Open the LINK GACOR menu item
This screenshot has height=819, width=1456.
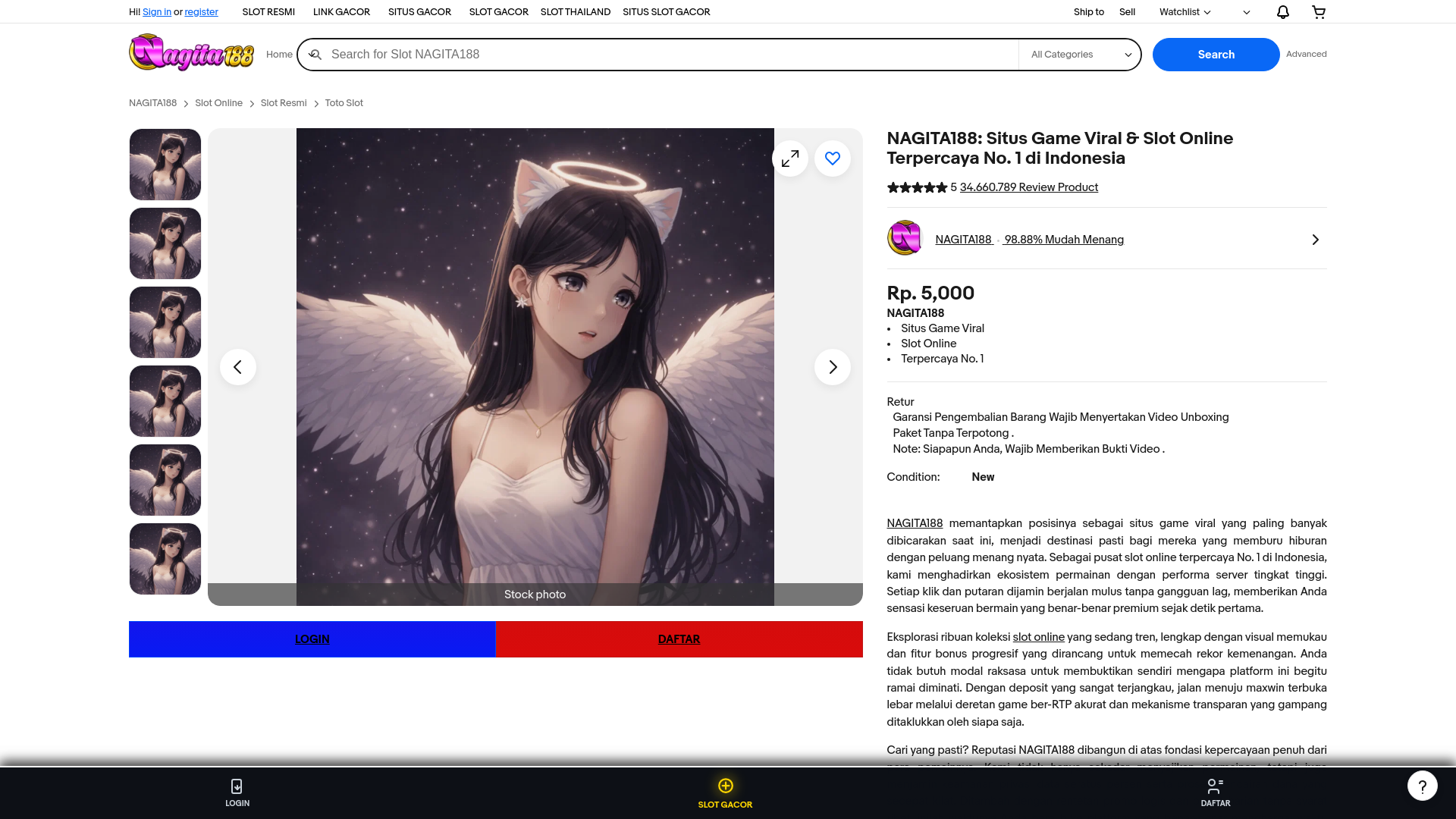click(341, 12)
